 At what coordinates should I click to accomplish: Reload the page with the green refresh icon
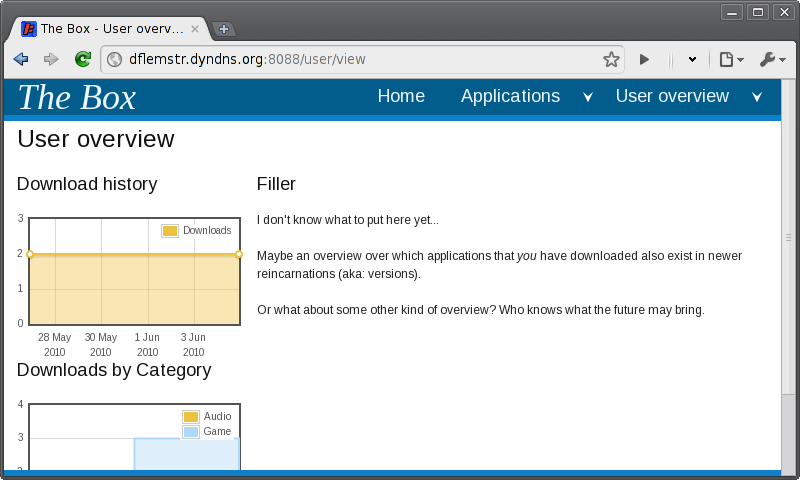click(83, 60)
